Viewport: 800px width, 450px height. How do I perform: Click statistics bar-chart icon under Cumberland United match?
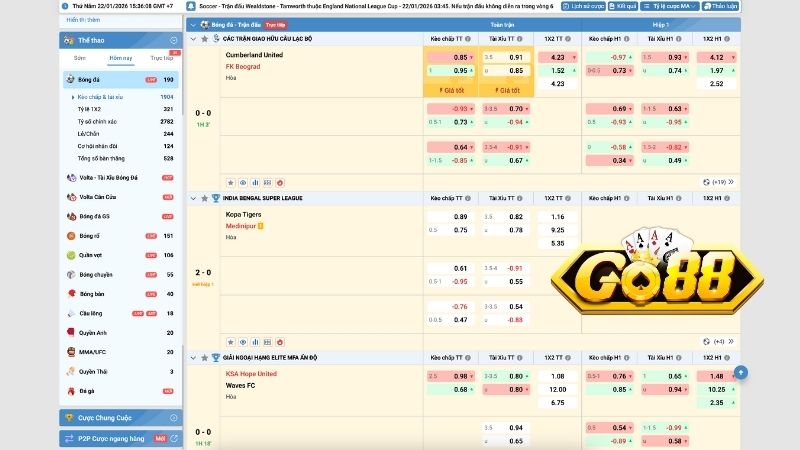tap(255, 183)
